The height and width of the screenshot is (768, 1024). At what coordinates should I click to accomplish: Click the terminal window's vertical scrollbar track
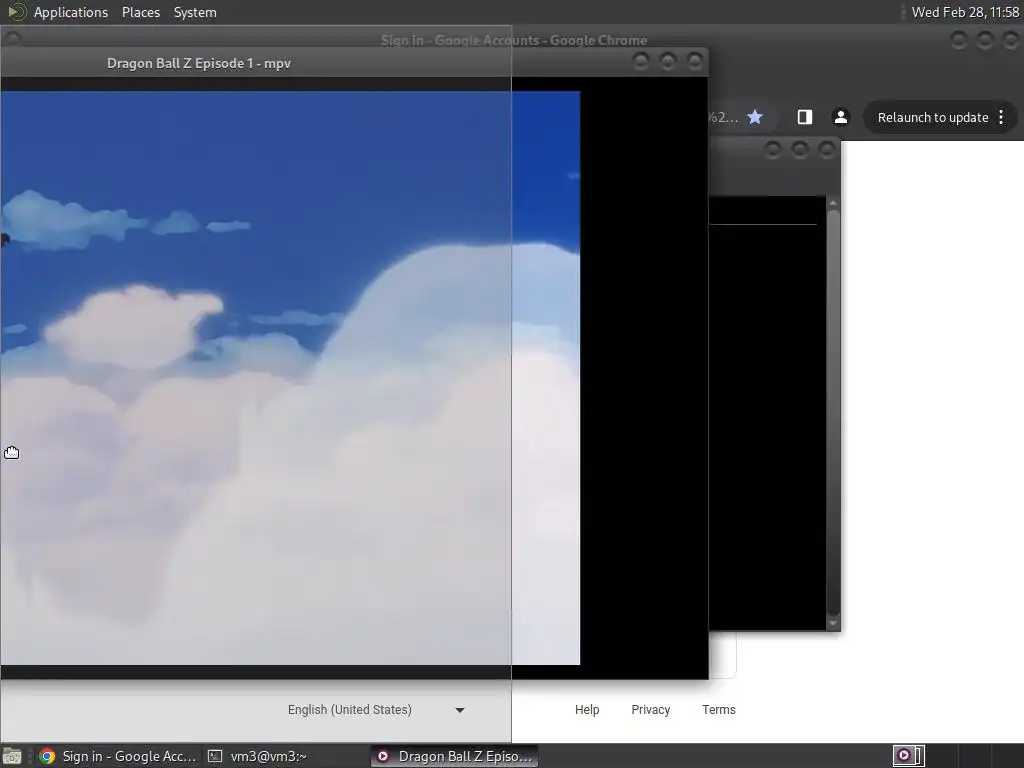point(833,413)
